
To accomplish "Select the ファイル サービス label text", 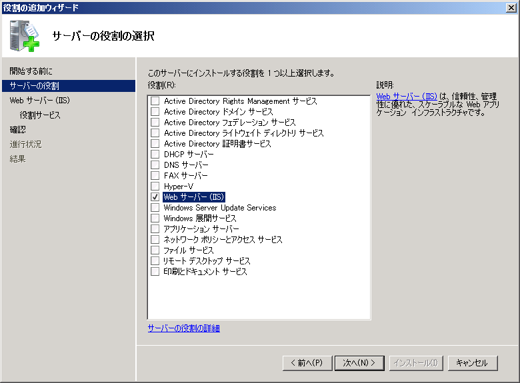I will [x=188, y=250].
